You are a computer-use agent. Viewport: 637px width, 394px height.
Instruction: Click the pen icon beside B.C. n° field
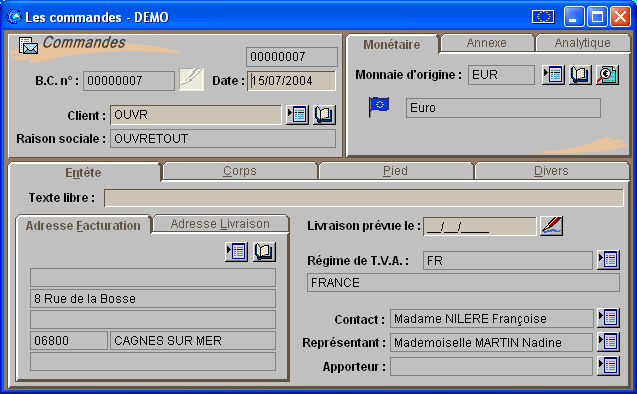(x=191, y=79)
